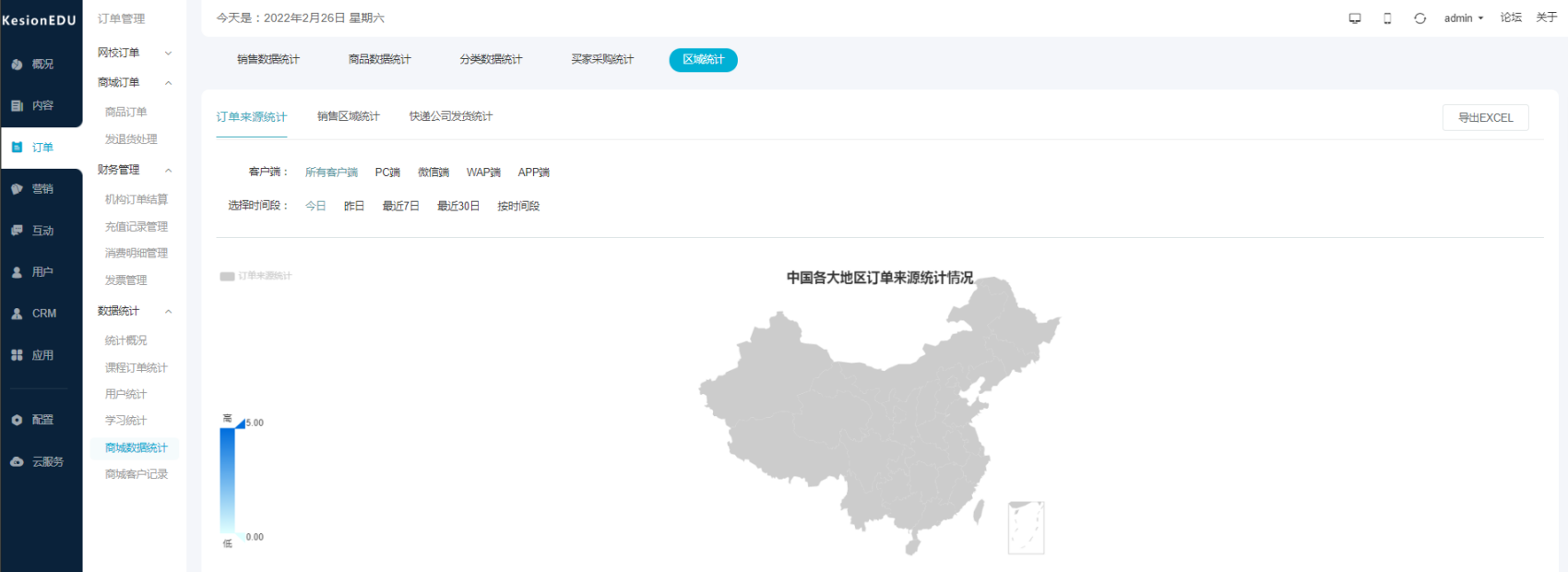Choose the 昨日 time range

(x=354, y=206)
